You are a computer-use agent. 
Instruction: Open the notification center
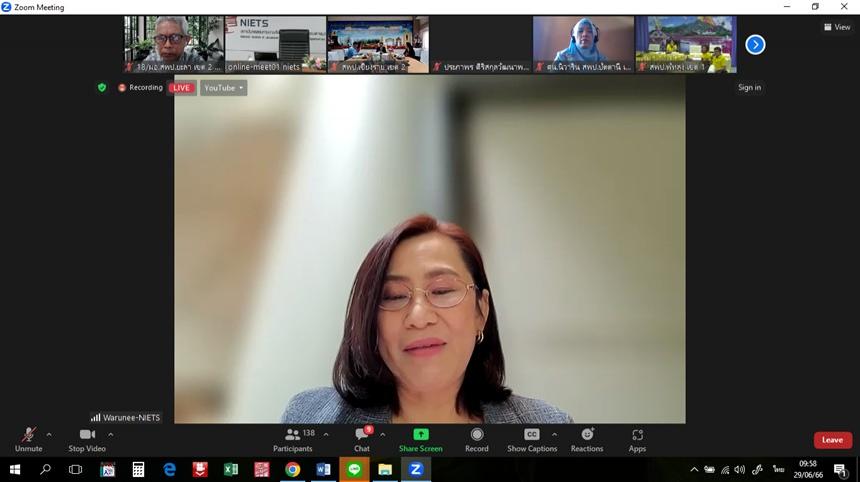point(841,470)
